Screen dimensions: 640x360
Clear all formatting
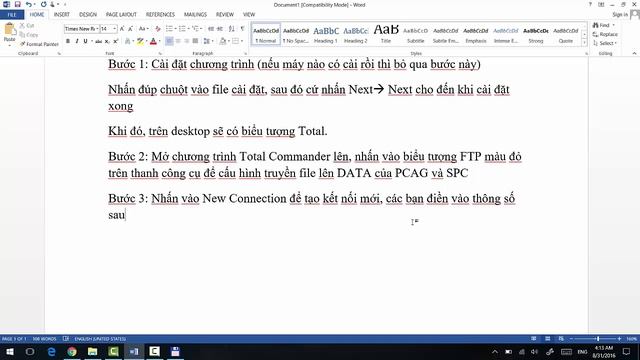point(158,29)
